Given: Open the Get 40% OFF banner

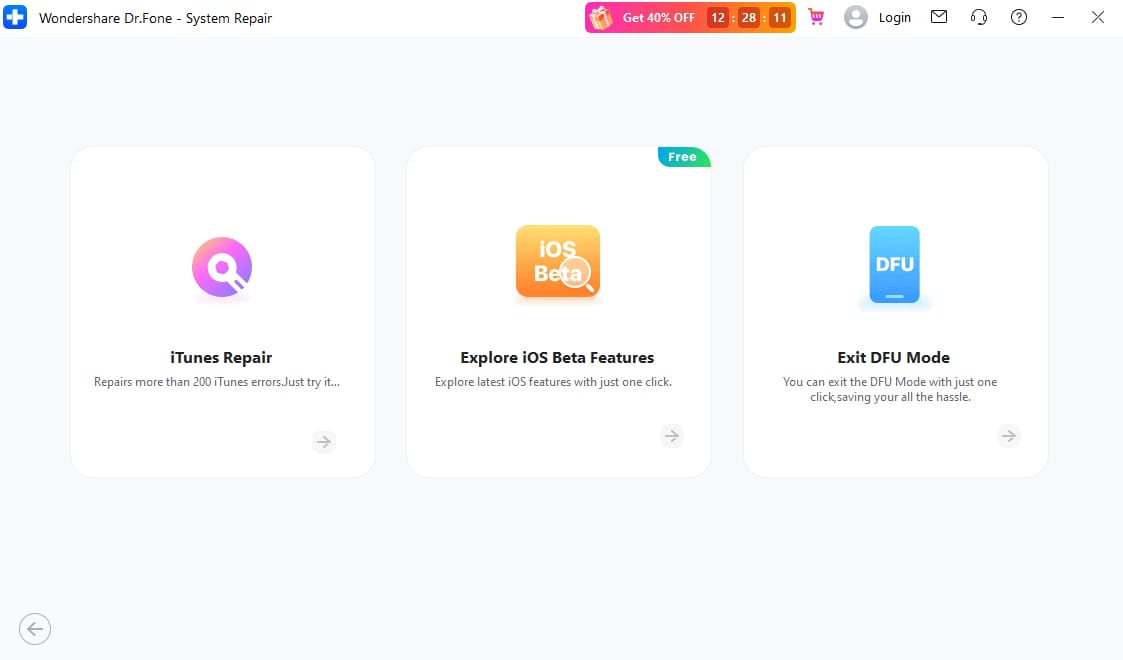Looking at the screenshot, I should pos(690,17).
